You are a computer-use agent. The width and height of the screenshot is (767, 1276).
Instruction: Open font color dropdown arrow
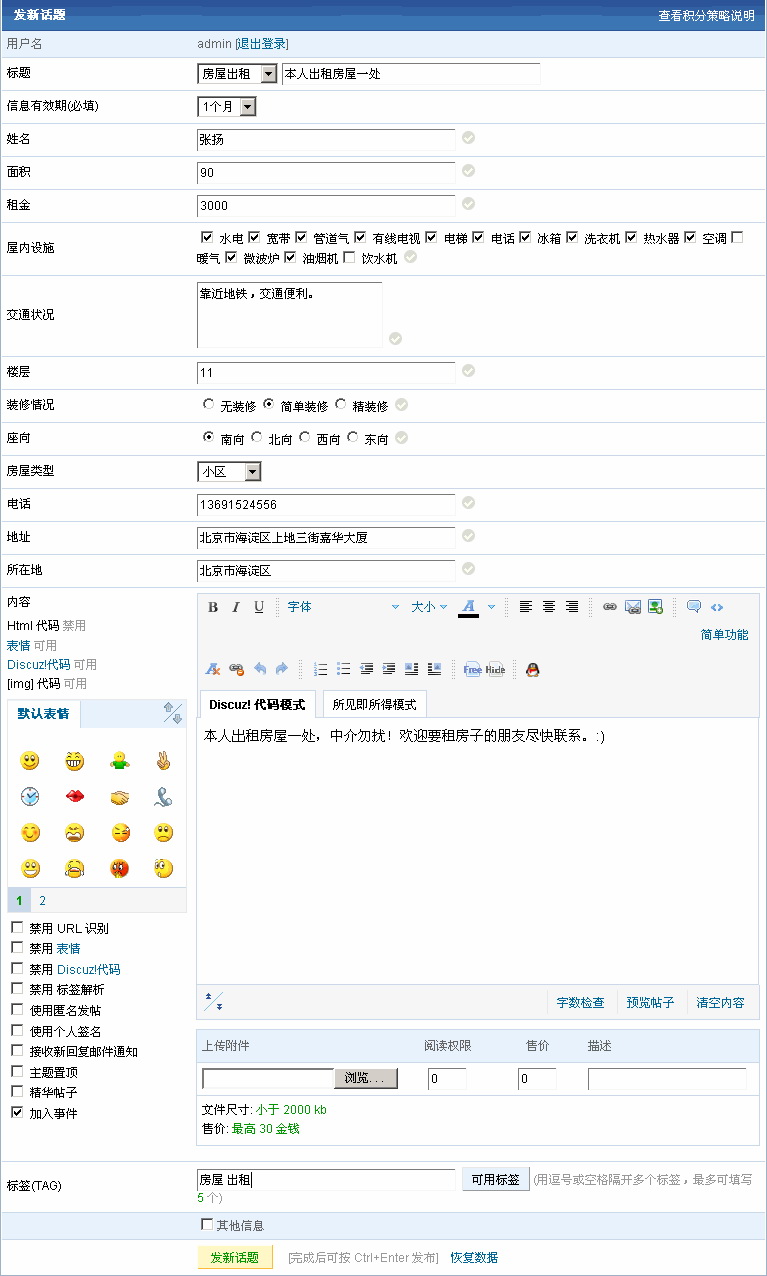pyautogui.click(x=492, y=607)
